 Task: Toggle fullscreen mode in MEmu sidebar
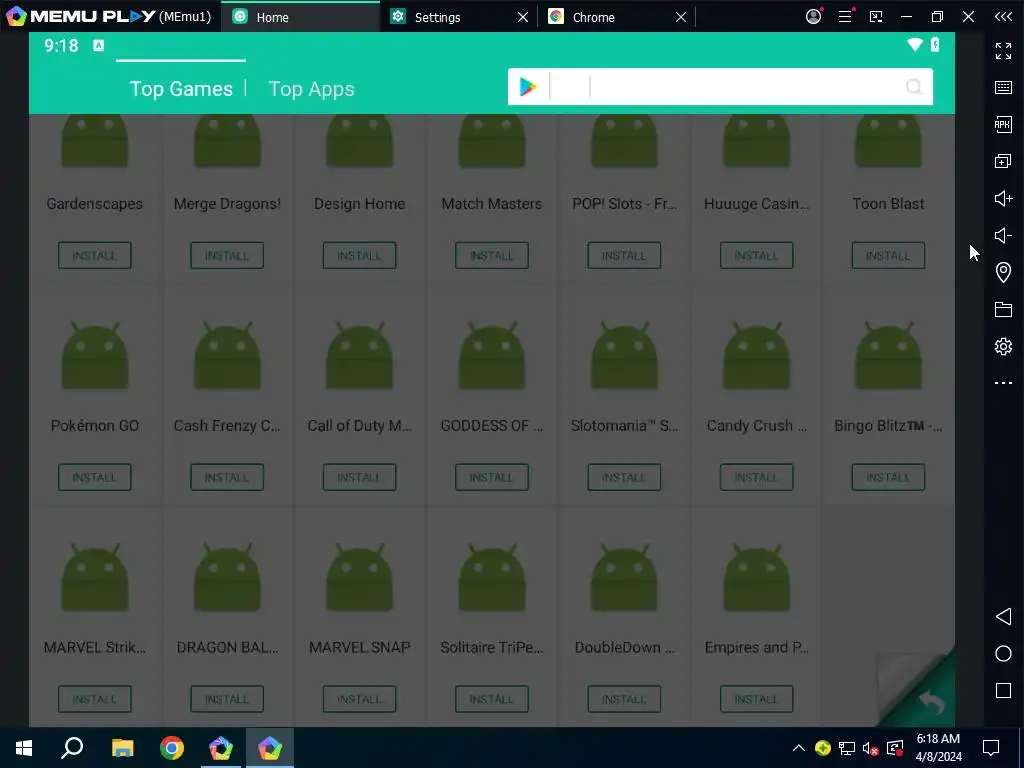click(1003, 50)
